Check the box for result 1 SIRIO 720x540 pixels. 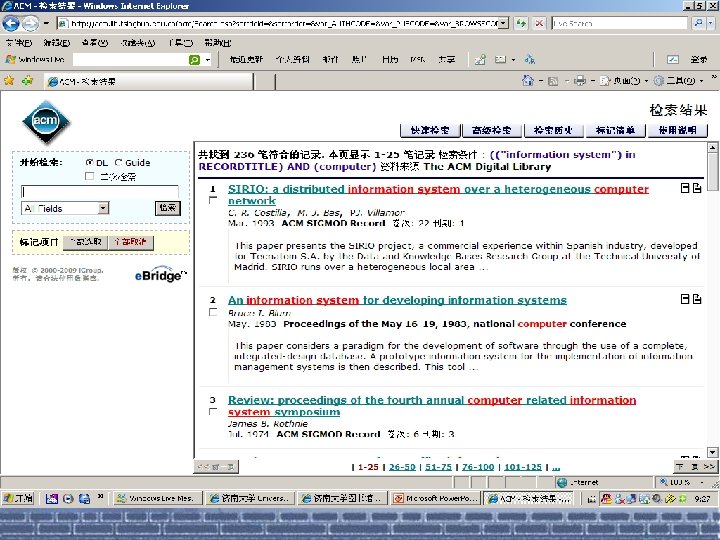pyautogui.click(x=213, y=200)
